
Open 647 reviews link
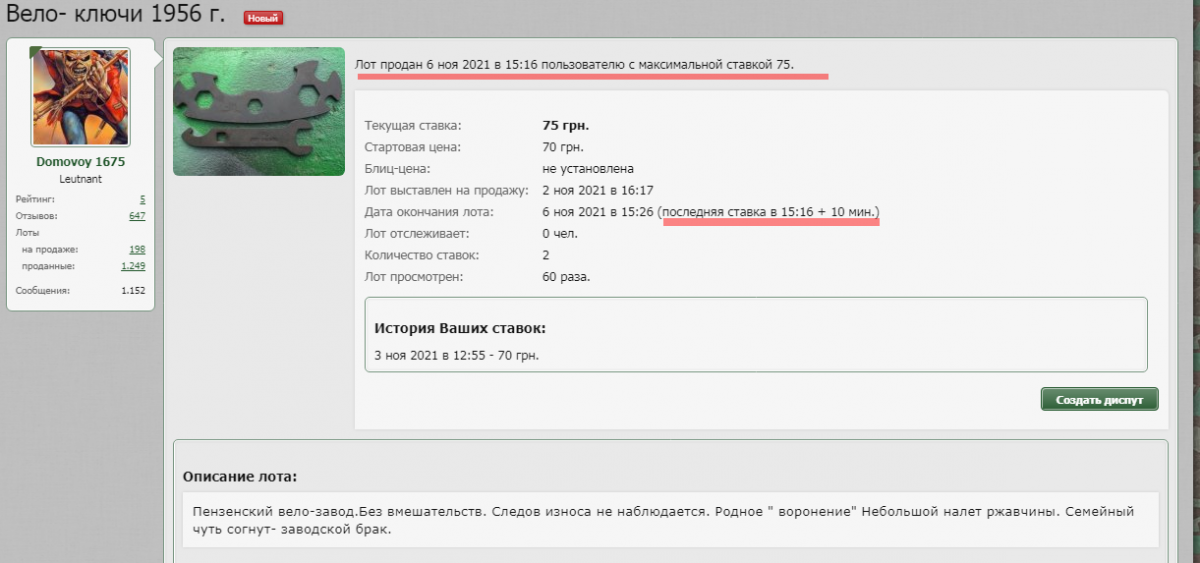[138, 216]
